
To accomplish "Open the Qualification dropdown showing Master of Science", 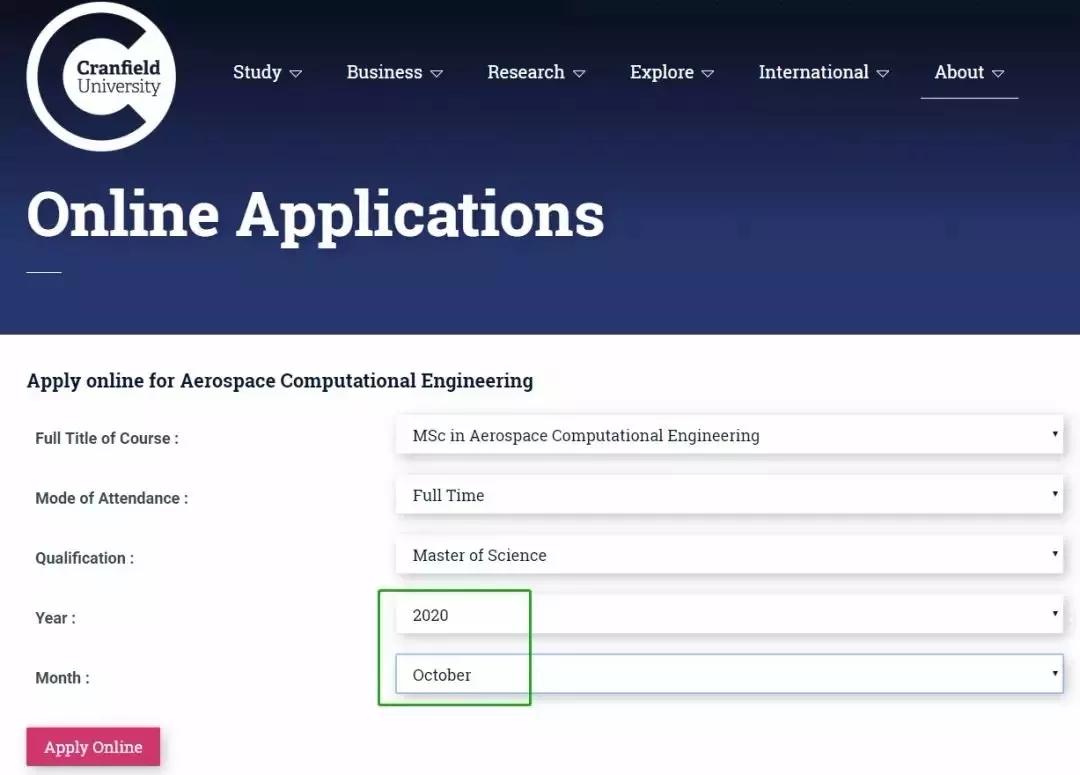I will pos(728,555).
